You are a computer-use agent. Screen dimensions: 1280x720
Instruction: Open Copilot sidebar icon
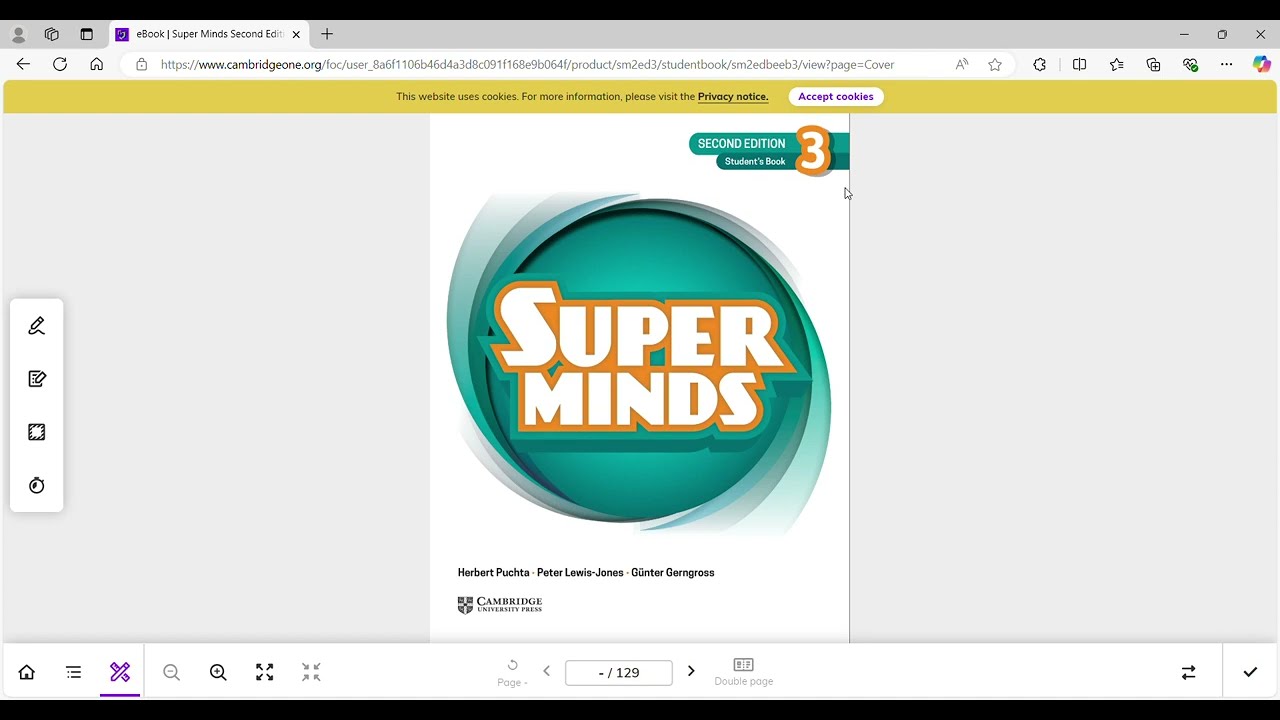click(1262, 64)
